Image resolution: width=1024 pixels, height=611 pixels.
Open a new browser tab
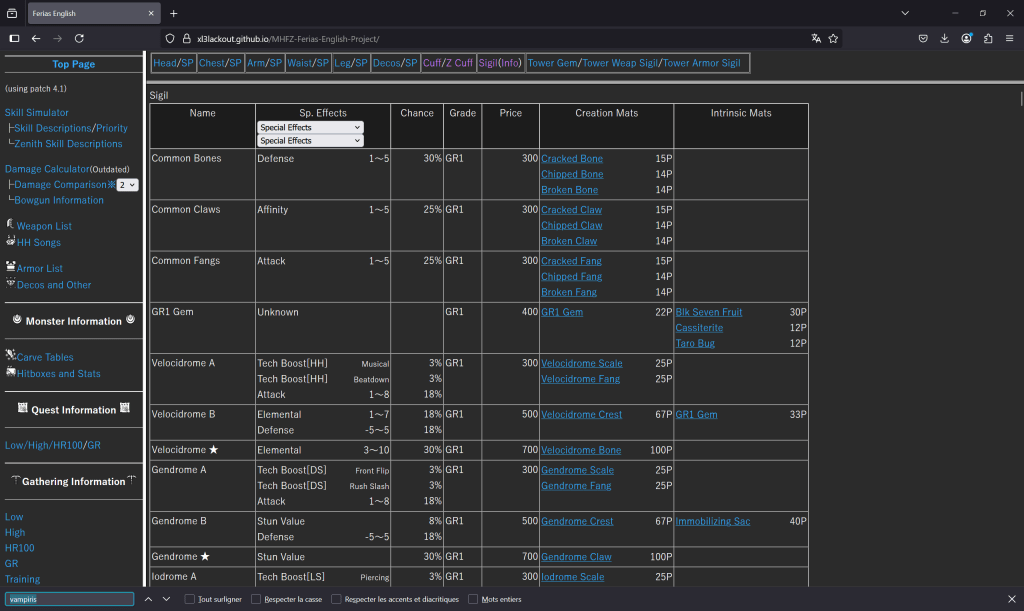(x=173, y=13)
